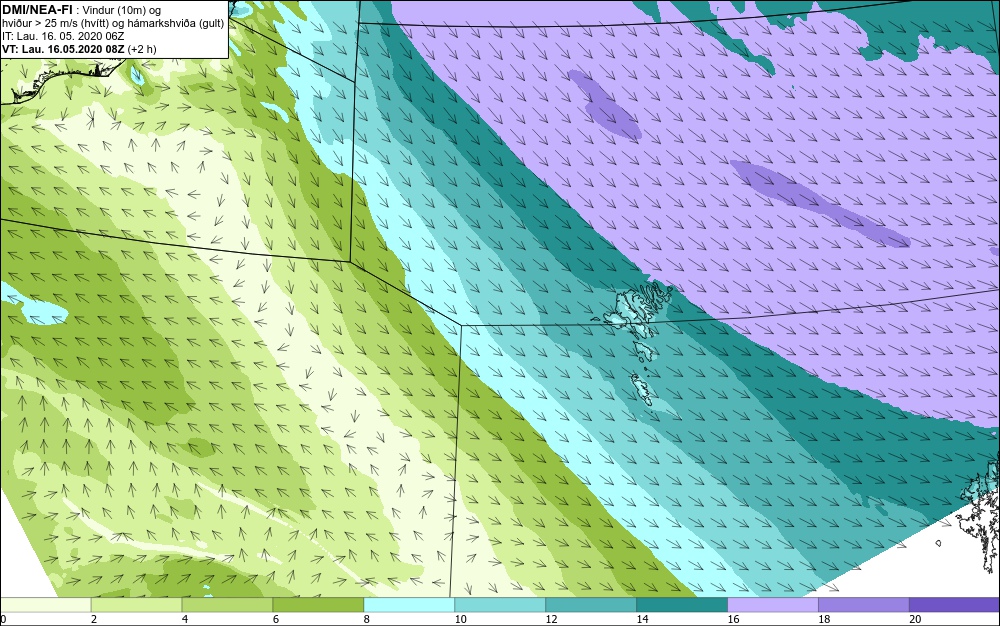The height and width of the screenshot is (626, 1000).
Task: Select the 16–18 m/s lavender legend swatch
Action: tap(772, 604)
